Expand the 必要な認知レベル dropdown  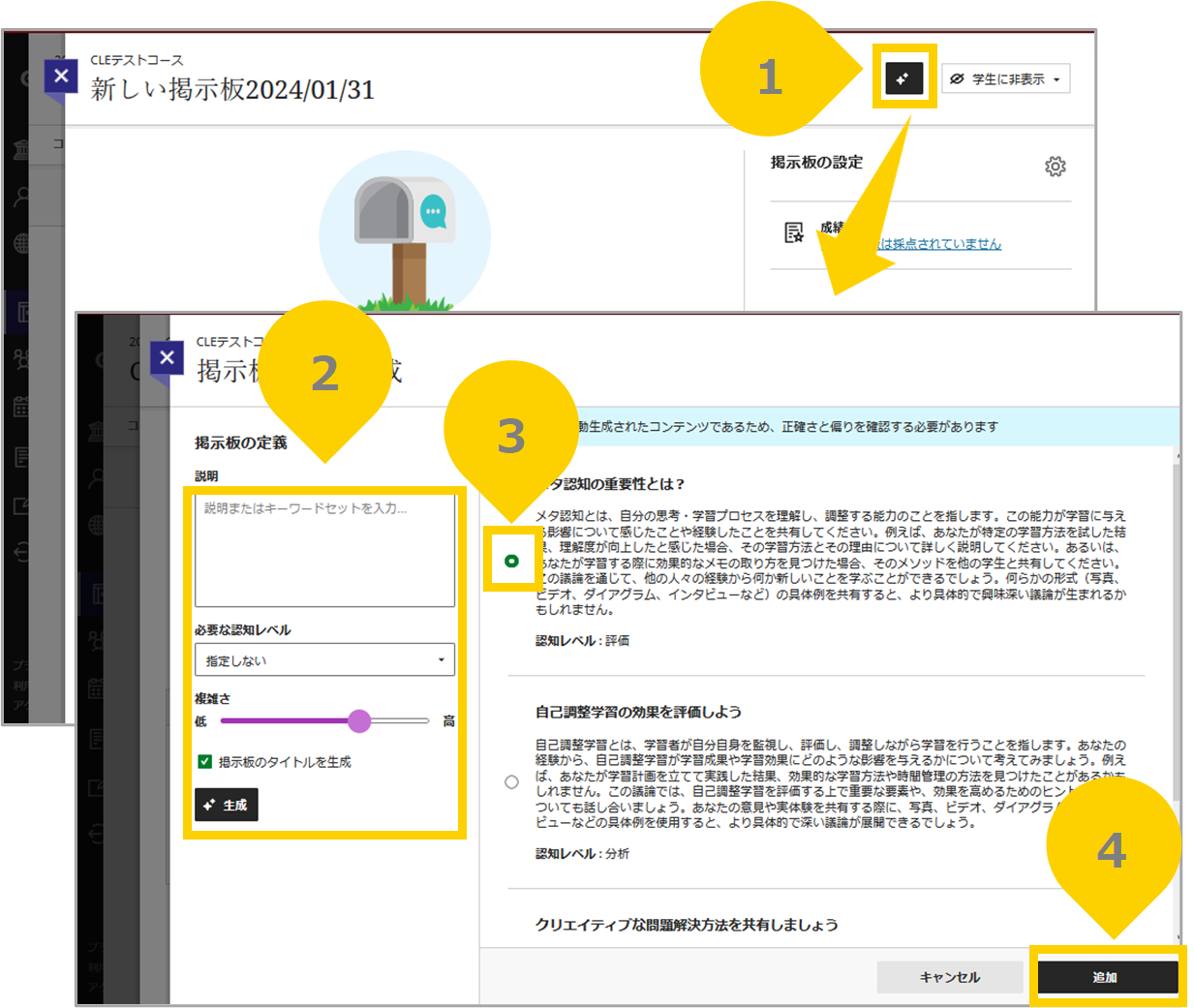324,660
